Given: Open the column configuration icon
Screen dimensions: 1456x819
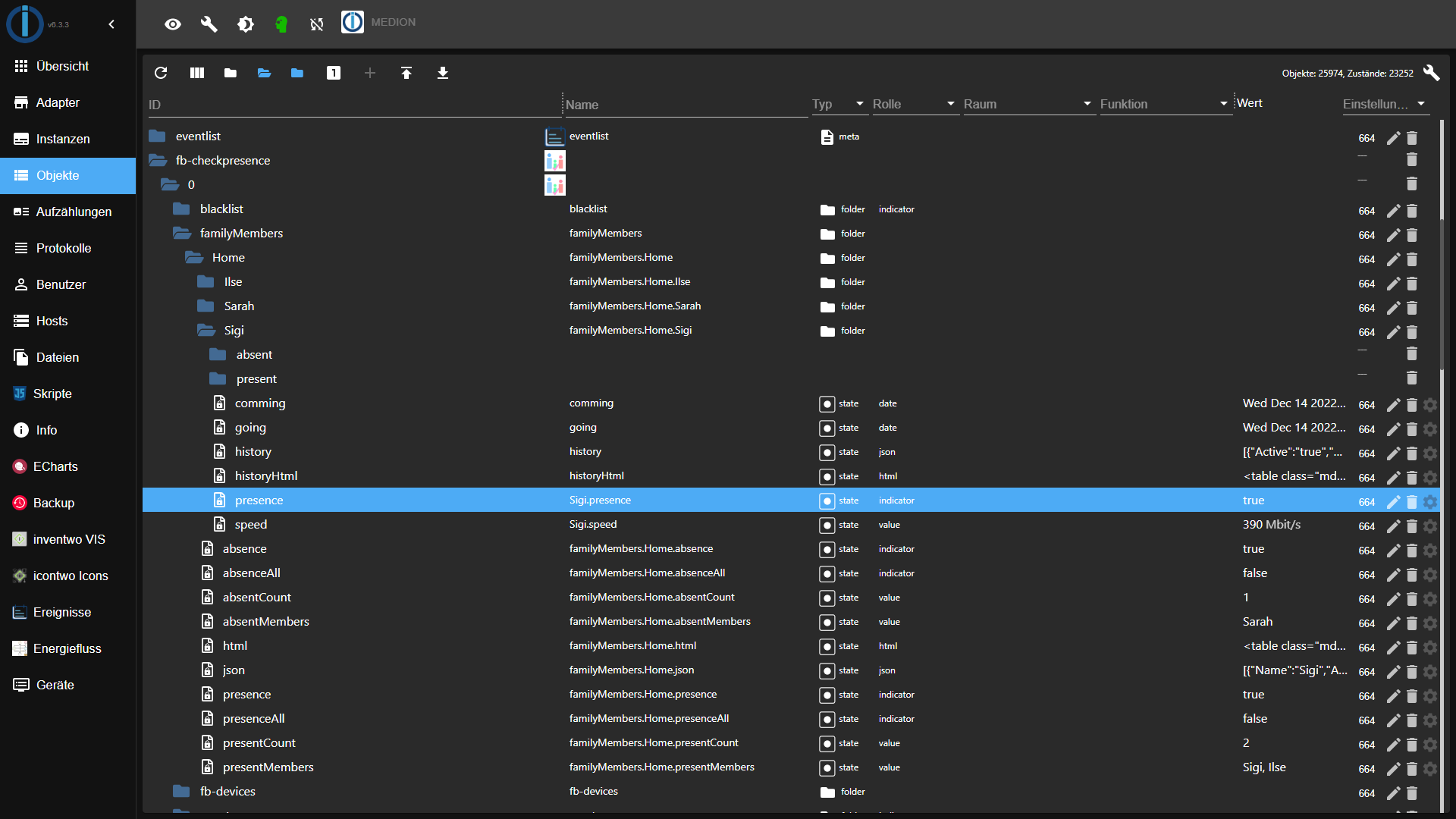Looking at the screenshot, I should (197, 73).
